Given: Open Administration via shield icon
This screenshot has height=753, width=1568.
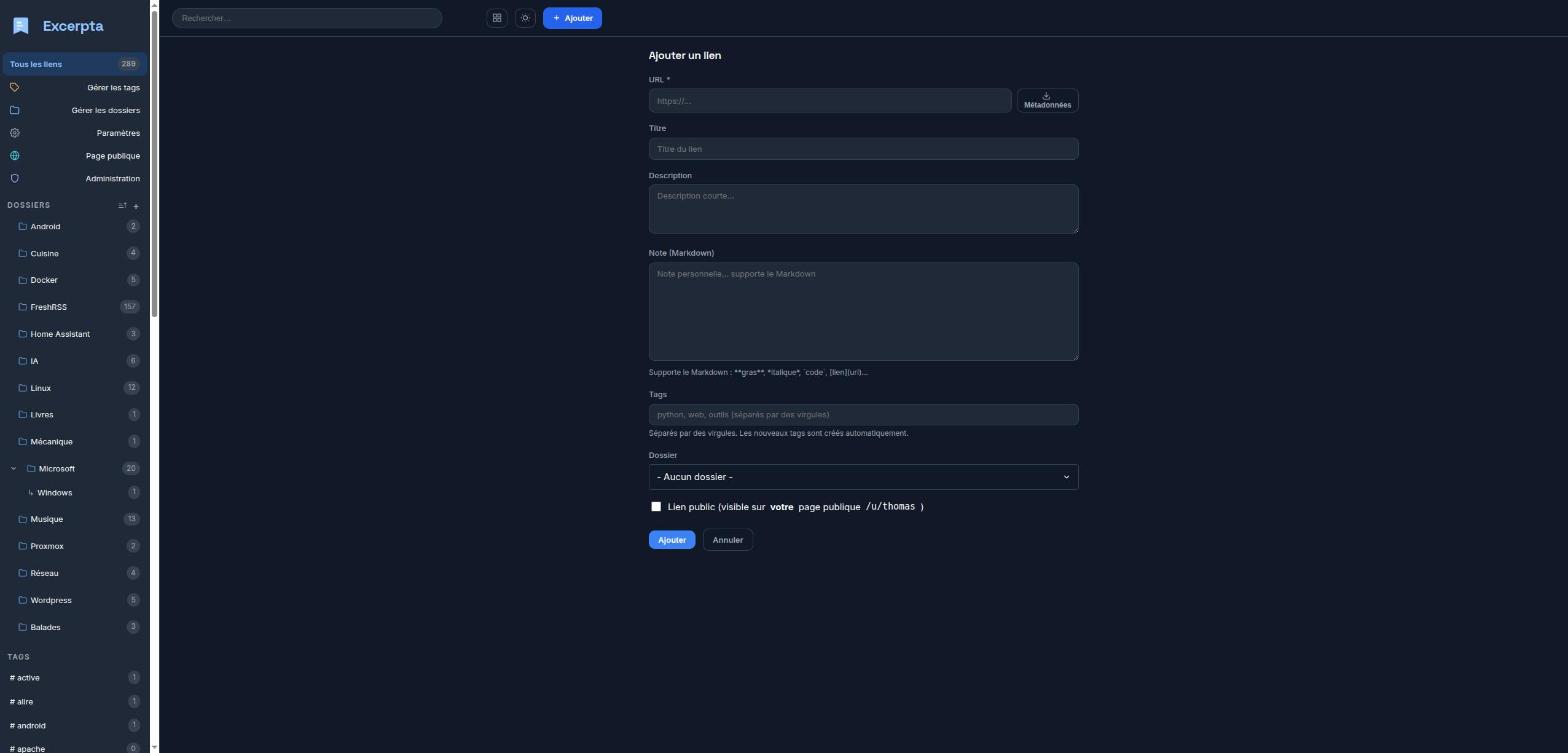Looking at the screenshot, I should point(14,179).
